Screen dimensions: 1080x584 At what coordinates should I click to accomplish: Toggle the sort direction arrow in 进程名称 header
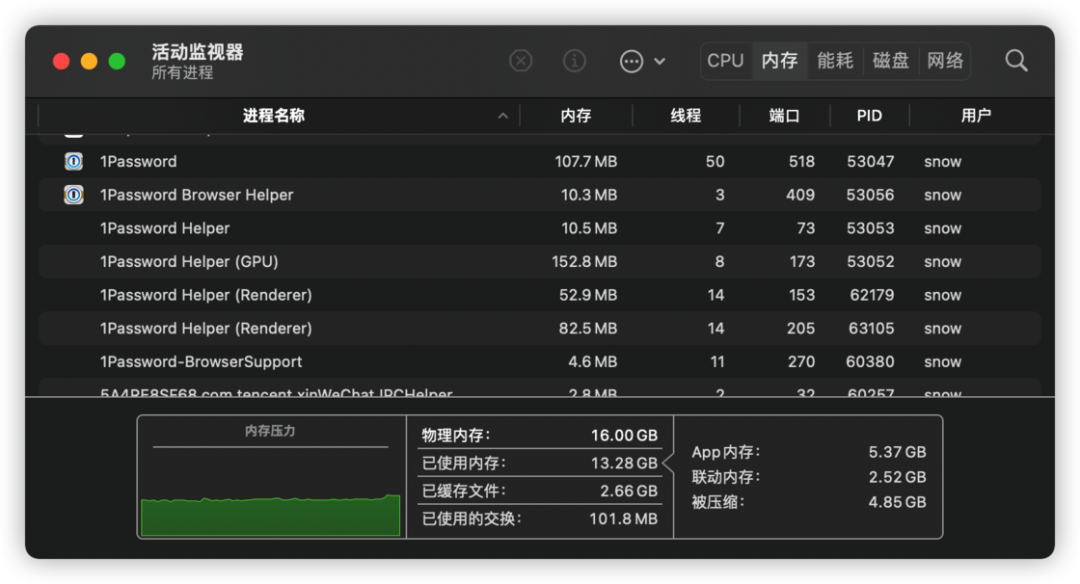coord(503,116)
